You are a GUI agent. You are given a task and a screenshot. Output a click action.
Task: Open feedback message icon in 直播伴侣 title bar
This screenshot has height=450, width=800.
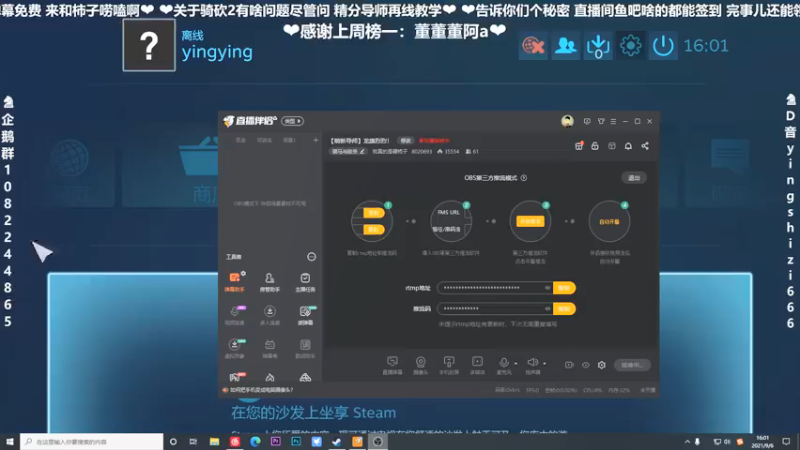(587, 121)
